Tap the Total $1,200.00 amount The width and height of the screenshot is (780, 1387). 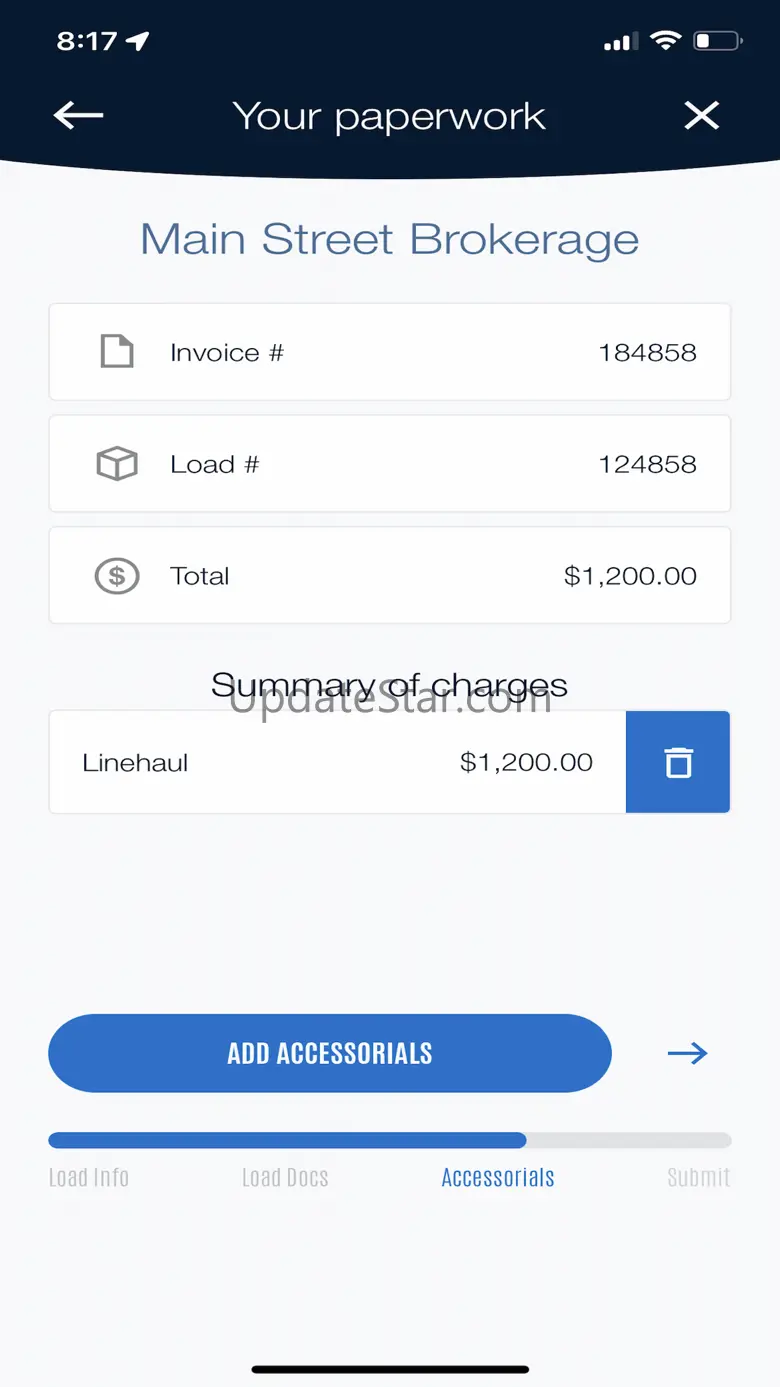[630, 576]
